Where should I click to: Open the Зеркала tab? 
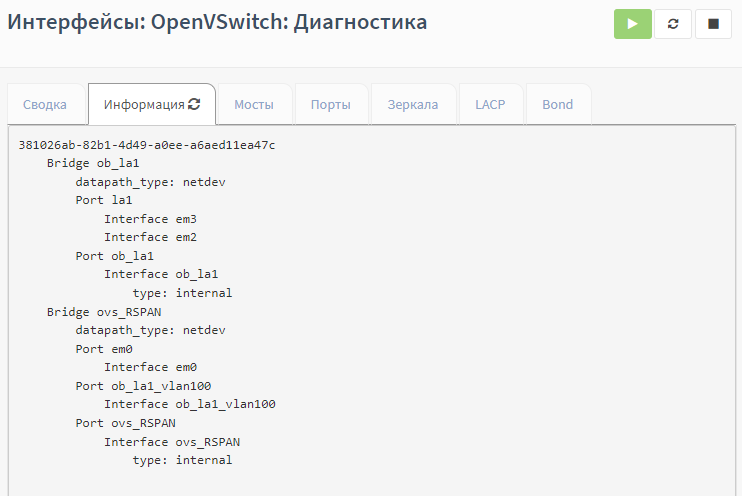pyautogui.click(x=413, y=104)
